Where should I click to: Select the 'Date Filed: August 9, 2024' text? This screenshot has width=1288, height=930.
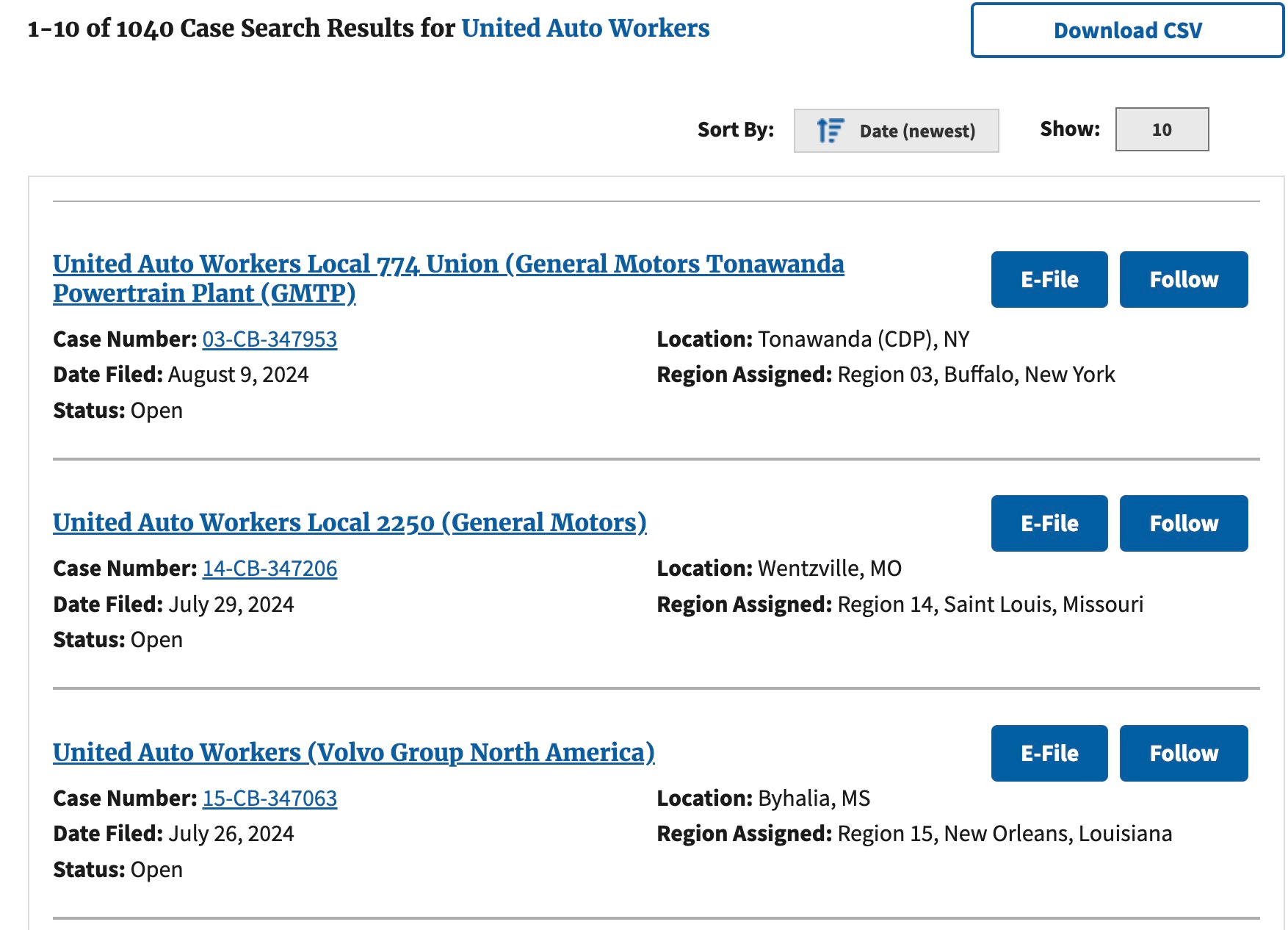point(181,375)
